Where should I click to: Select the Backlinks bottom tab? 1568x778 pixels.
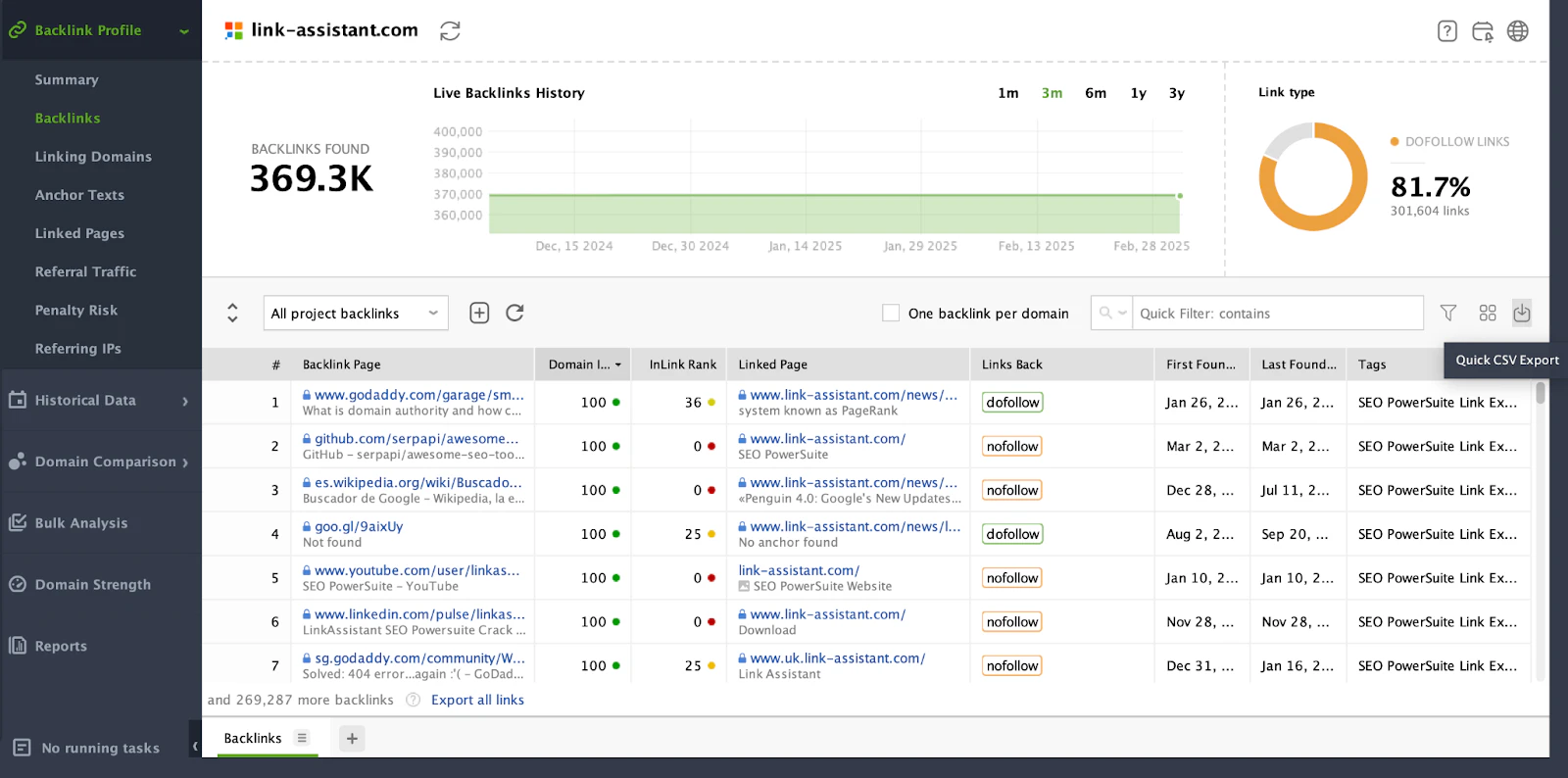[x=253, y=738]
